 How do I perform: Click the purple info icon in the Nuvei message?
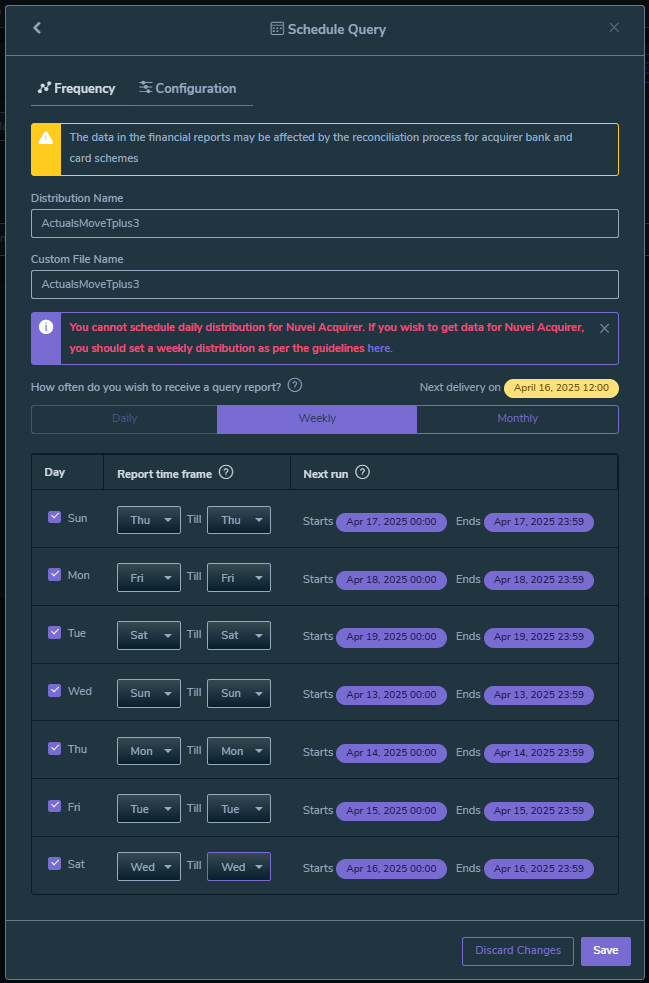coord(46,327)
